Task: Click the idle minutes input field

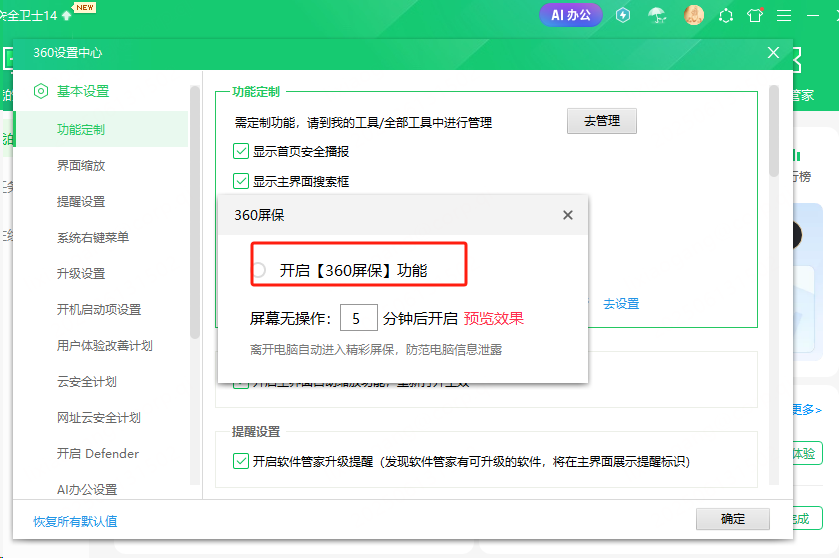Action: tap(359, 319)
